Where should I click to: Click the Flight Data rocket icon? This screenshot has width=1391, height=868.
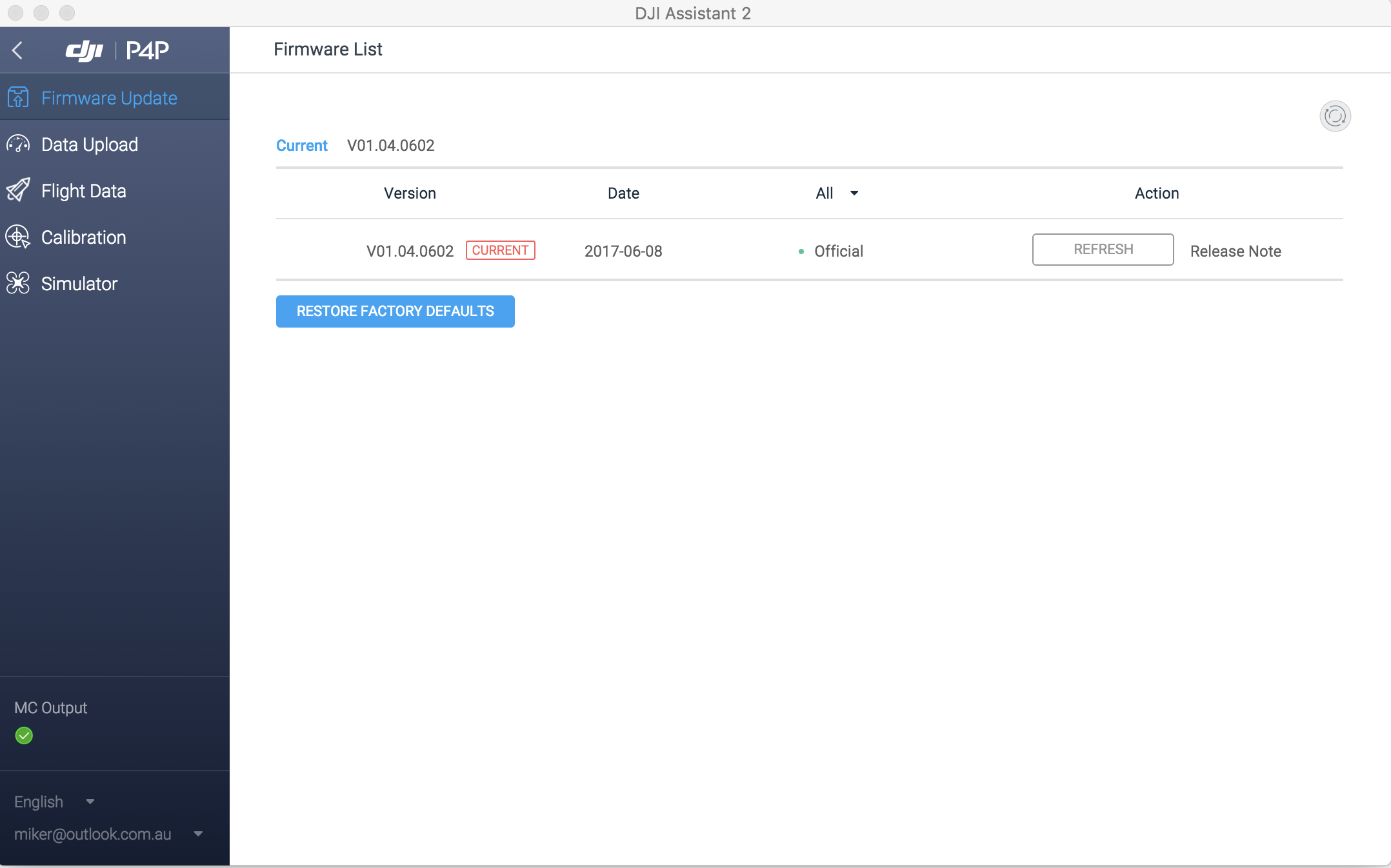coord(18,190)
